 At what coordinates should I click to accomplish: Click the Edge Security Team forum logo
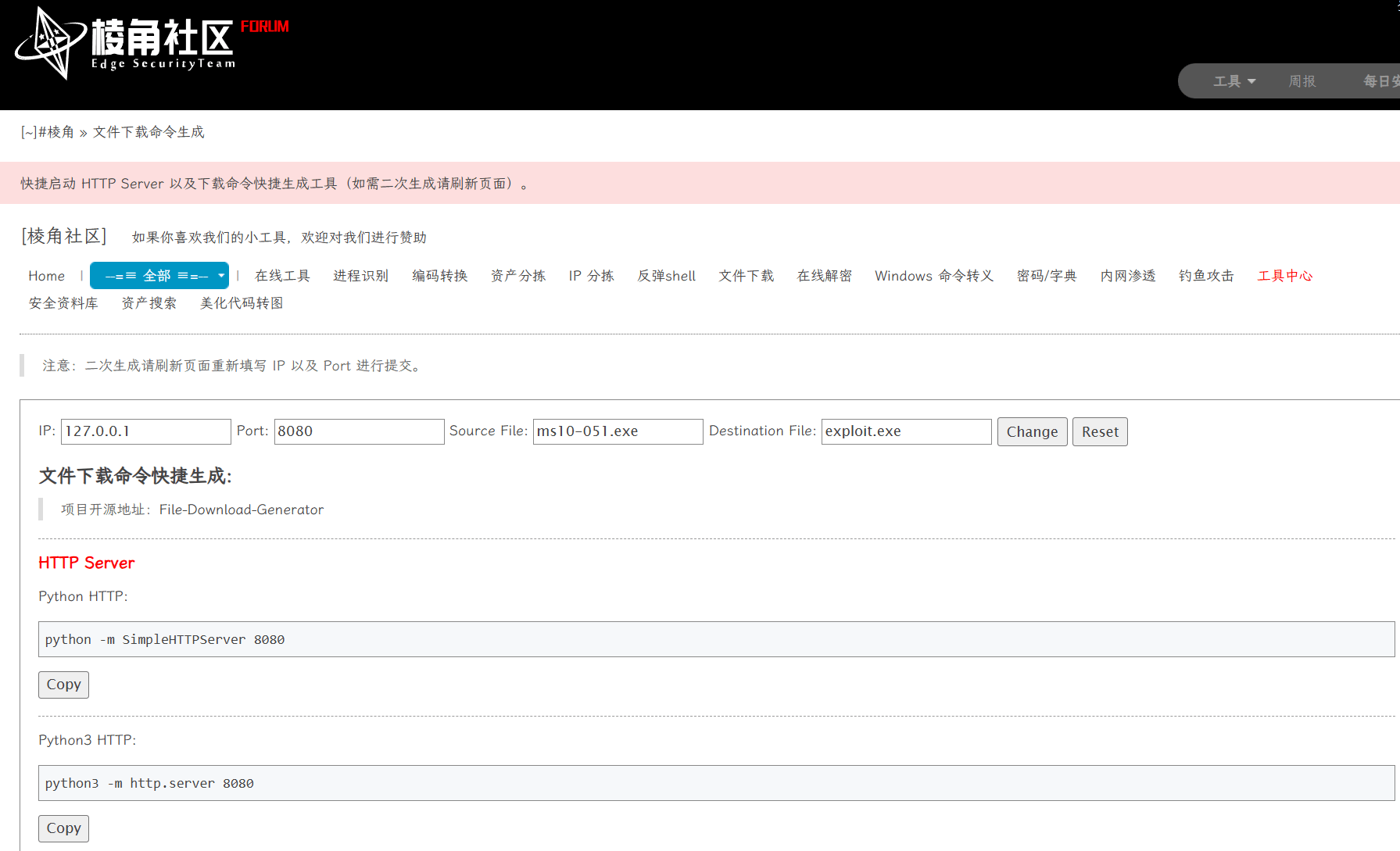point(152,43)
